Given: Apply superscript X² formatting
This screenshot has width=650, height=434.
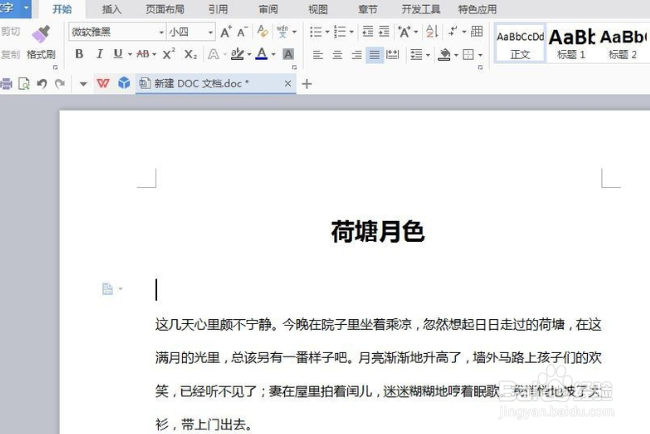Looking at the screenshot, I should tap(168, 54).
